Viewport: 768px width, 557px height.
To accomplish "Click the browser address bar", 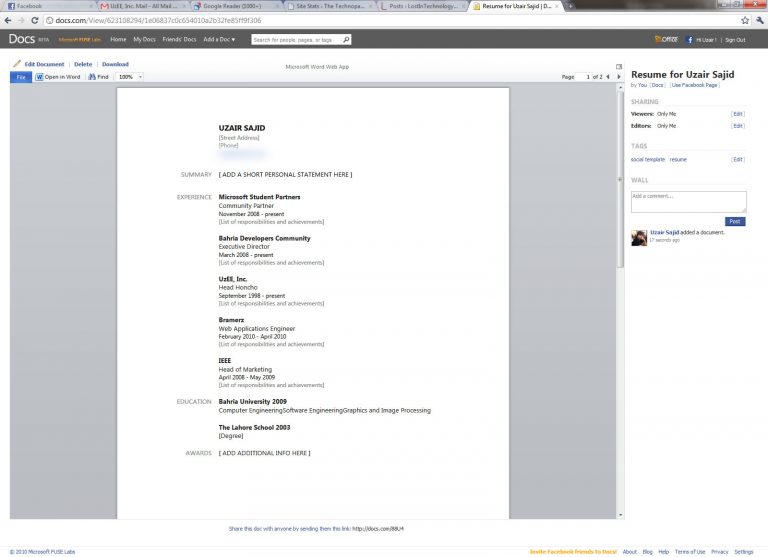I will (x=392, y=21).
